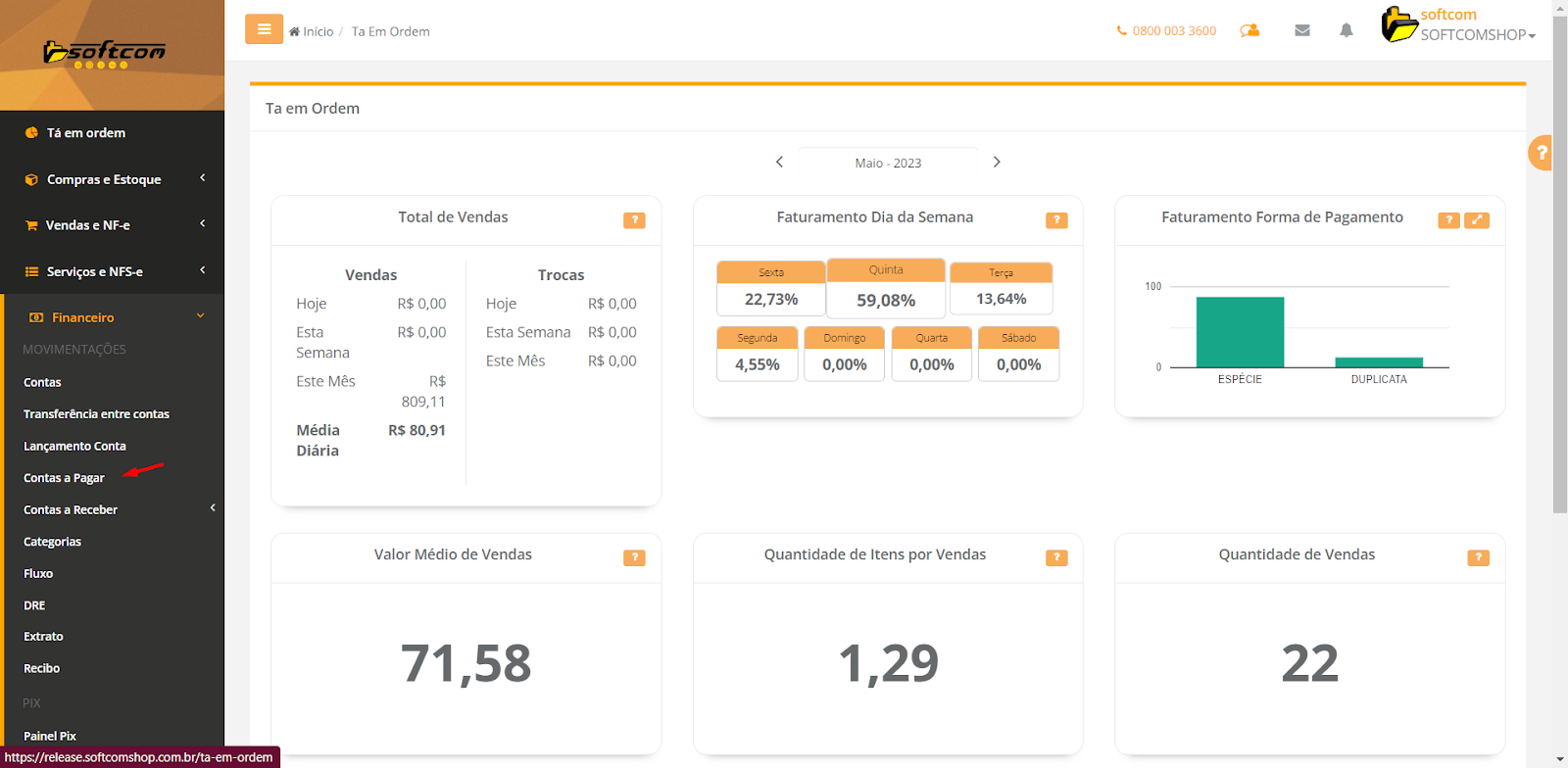Click the notifications bell icon
This screenshot has height=768, width=1568.
click(x=1347, y=30)
